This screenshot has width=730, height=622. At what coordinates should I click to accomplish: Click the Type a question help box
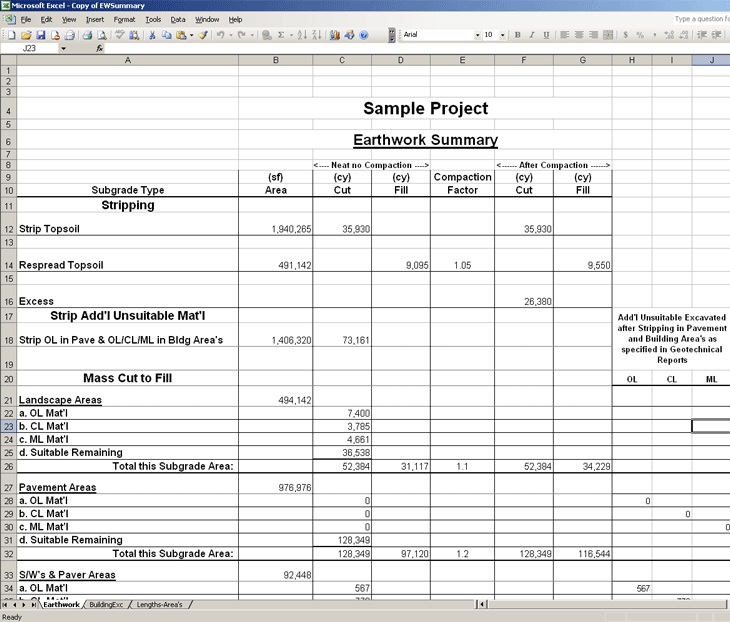click(x=700, y=19)
